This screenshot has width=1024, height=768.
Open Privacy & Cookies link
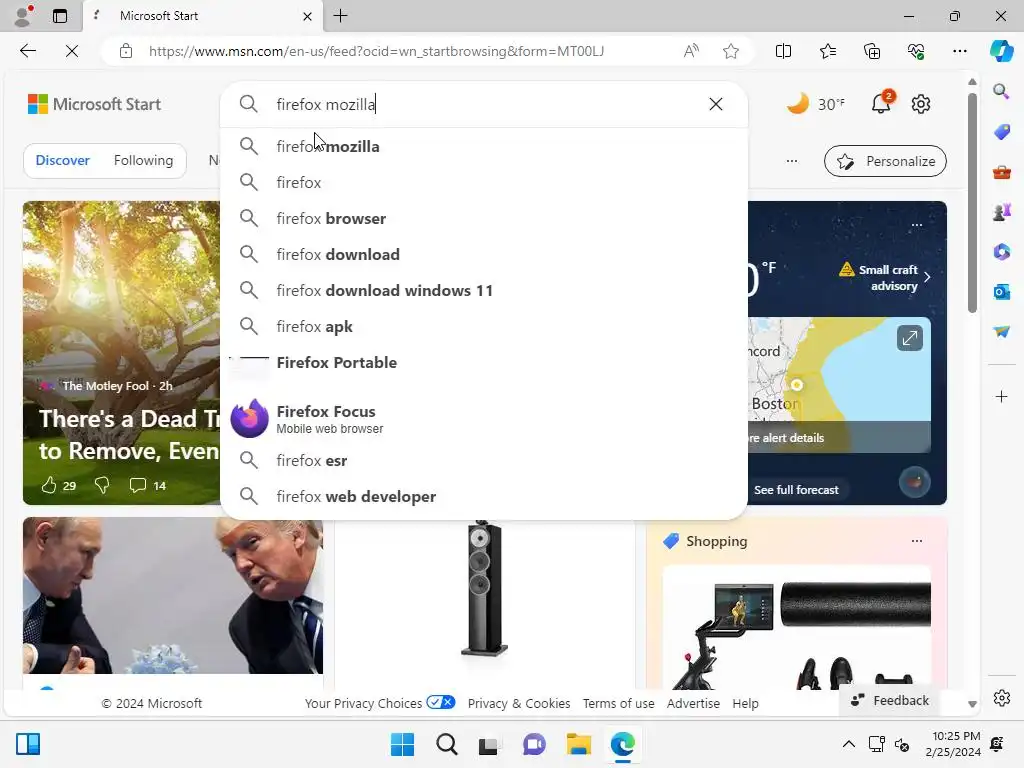coord(519,703)
